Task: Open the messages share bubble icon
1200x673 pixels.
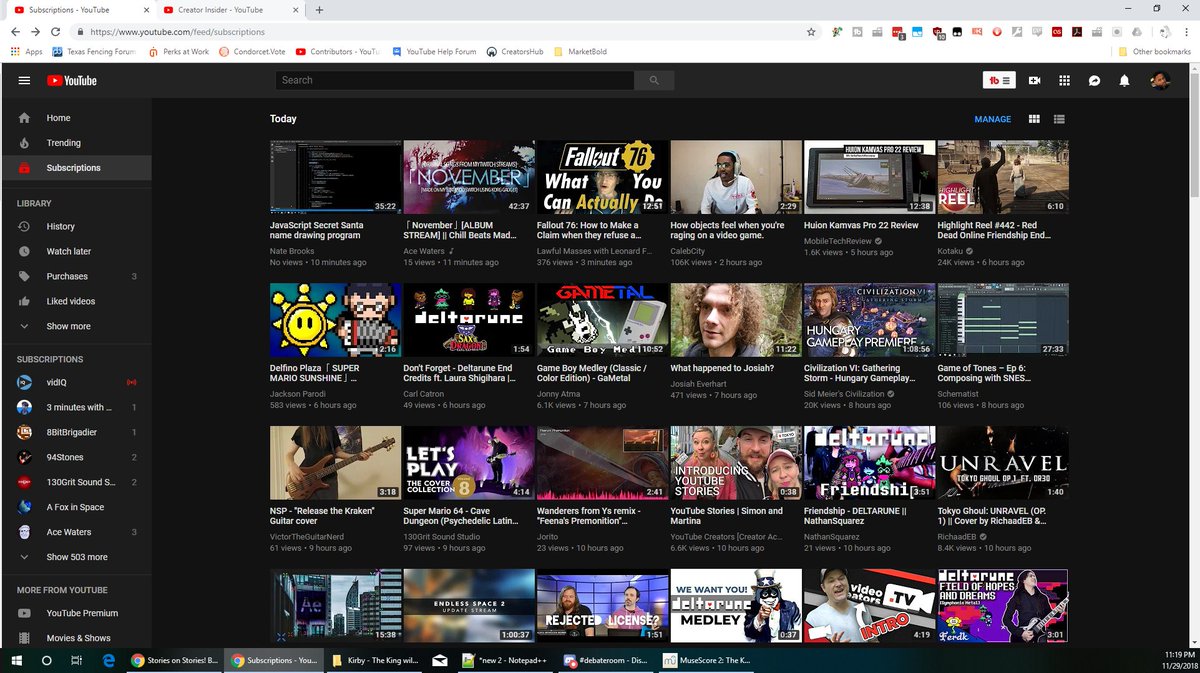Action: tap(1095, 80)
